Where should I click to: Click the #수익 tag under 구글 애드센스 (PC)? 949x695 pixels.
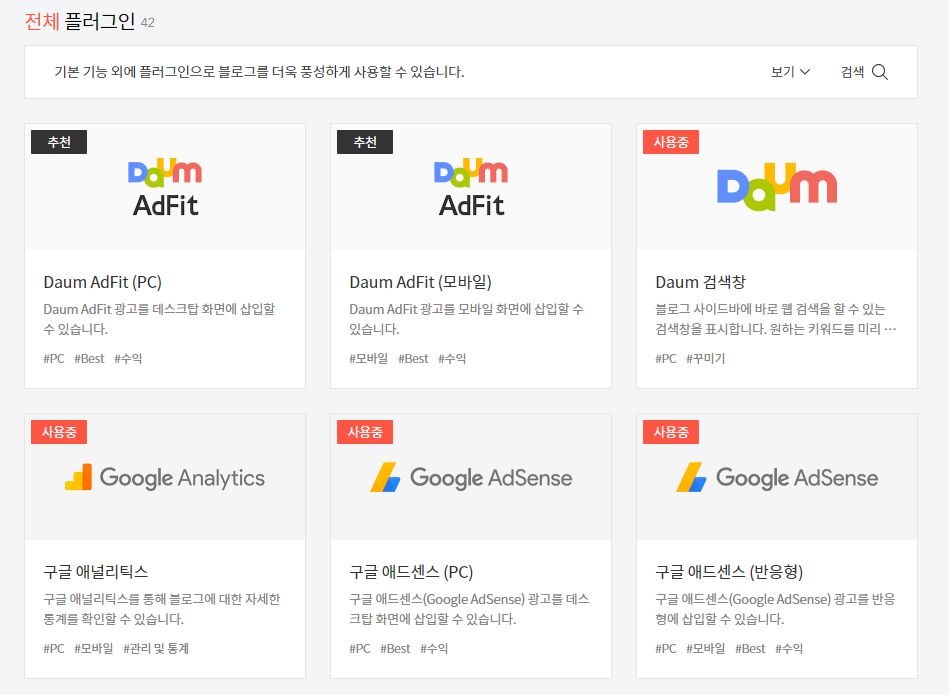point(435,648)
